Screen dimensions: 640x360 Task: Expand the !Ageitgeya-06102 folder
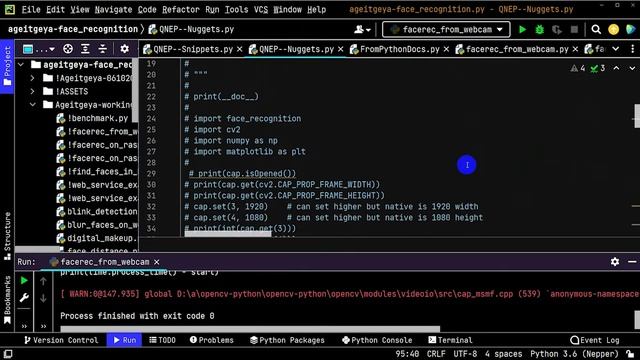tap(32, 78)
